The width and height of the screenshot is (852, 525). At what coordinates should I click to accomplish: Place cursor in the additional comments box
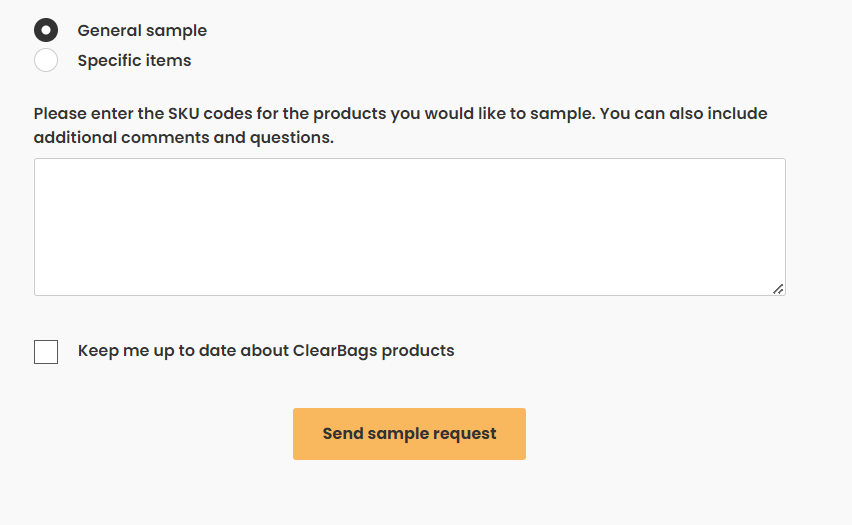(409, 227)
